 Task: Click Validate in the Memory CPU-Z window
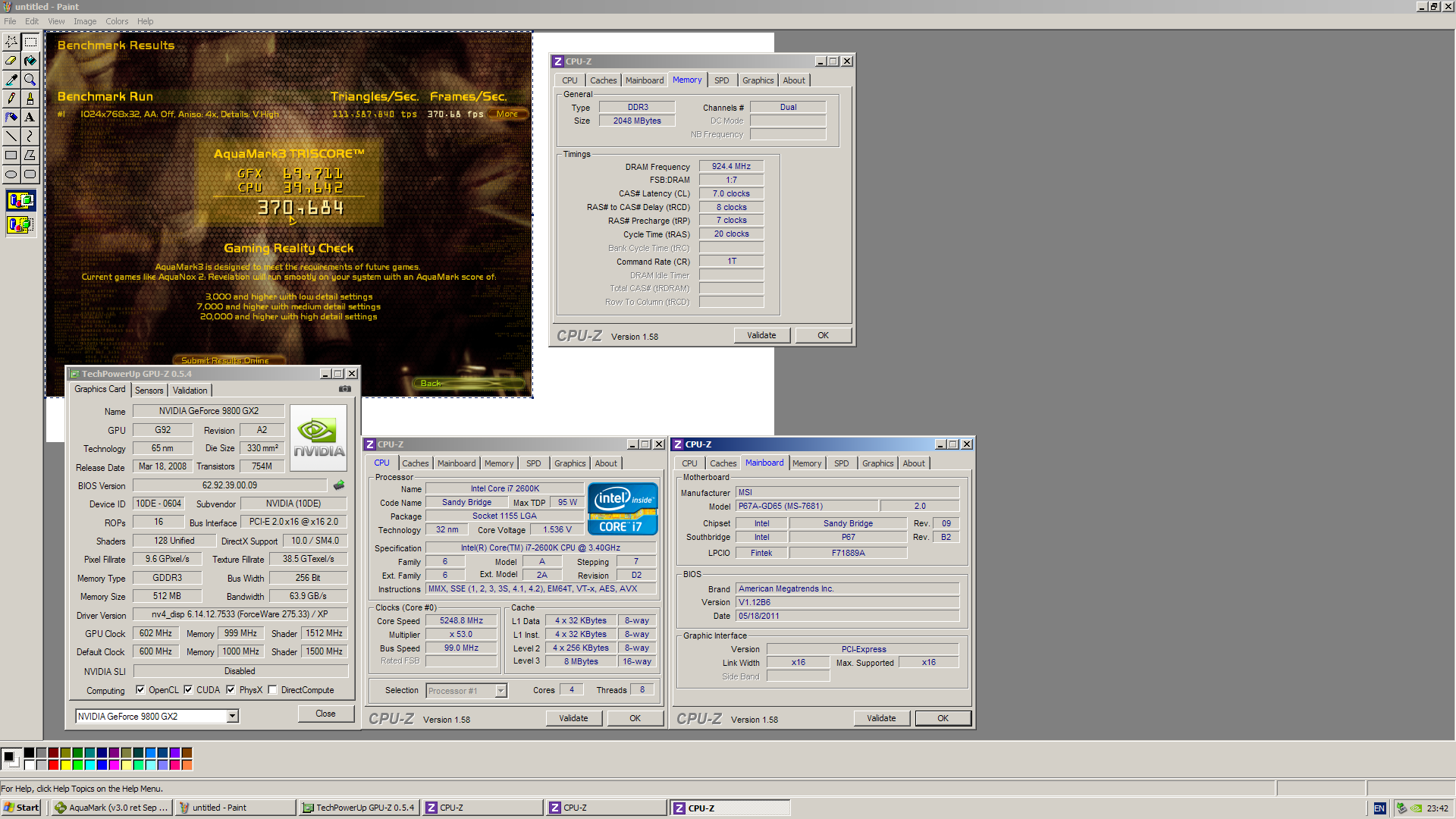pyautogui.click(x=761, y=335)
